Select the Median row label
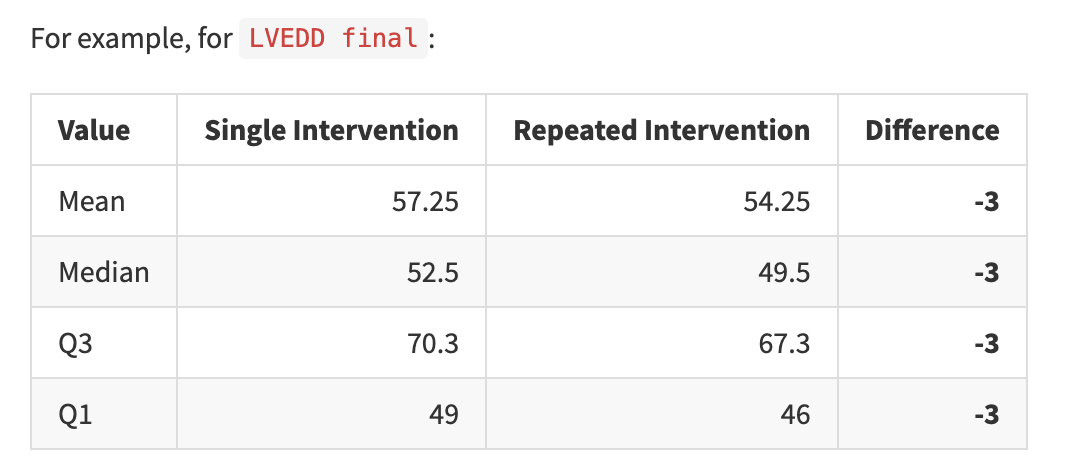This screenshot has height=472, width=1070. tap(104, 272)
